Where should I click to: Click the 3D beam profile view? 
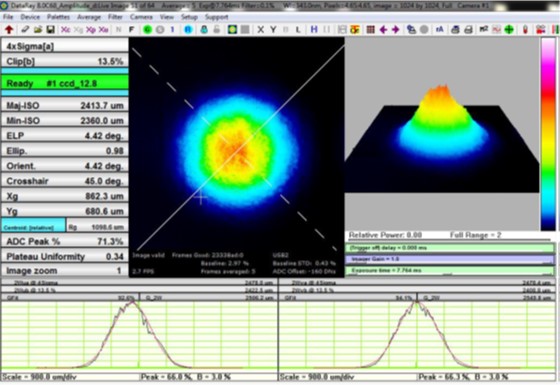coord(442,134)
